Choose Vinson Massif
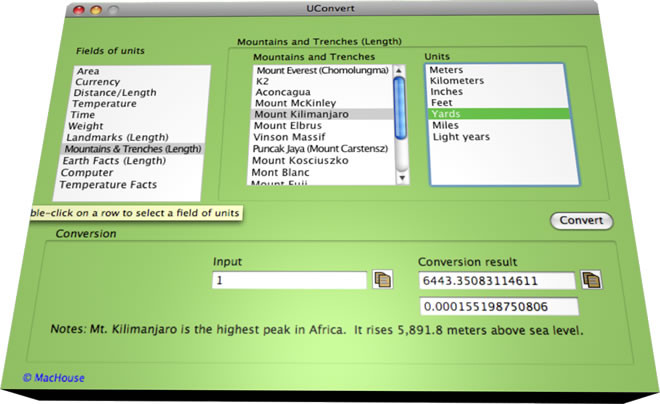 [320, 137]
